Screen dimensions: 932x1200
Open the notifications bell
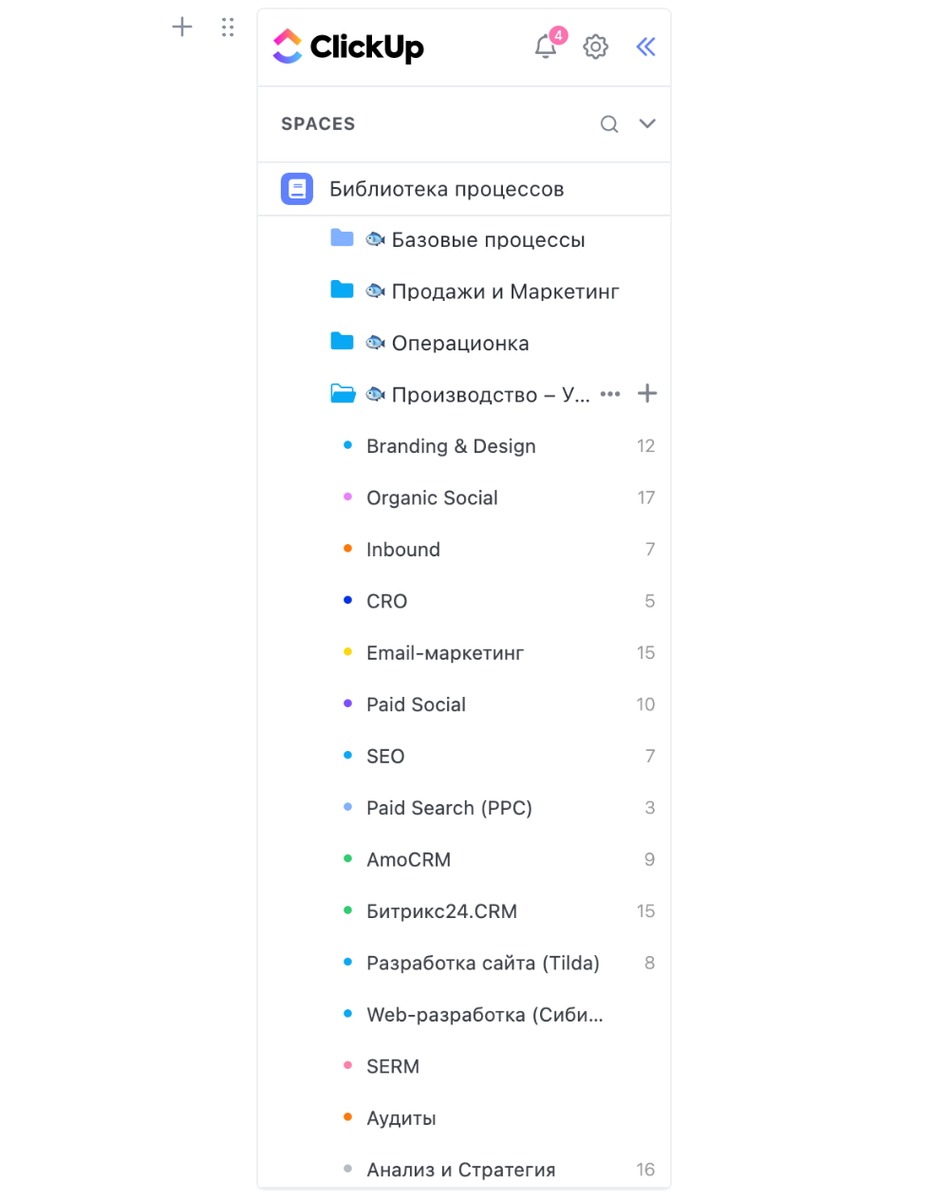546,47
